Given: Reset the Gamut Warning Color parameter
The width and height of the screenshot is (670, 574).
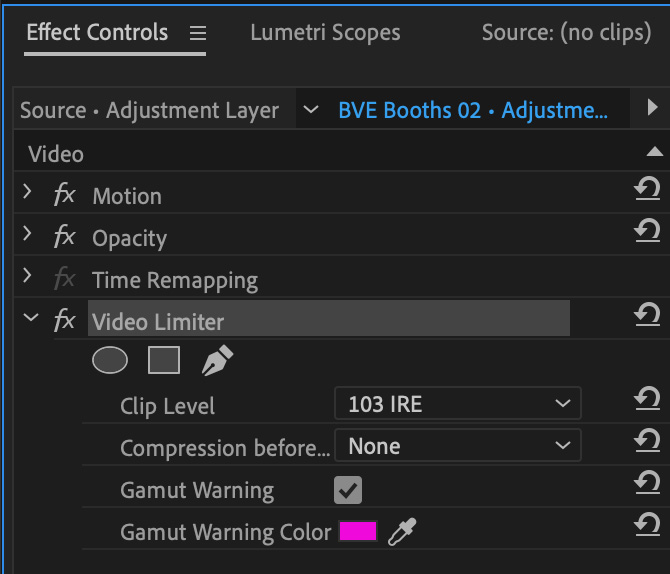Looking at the screenshot, I should [647, 524].
